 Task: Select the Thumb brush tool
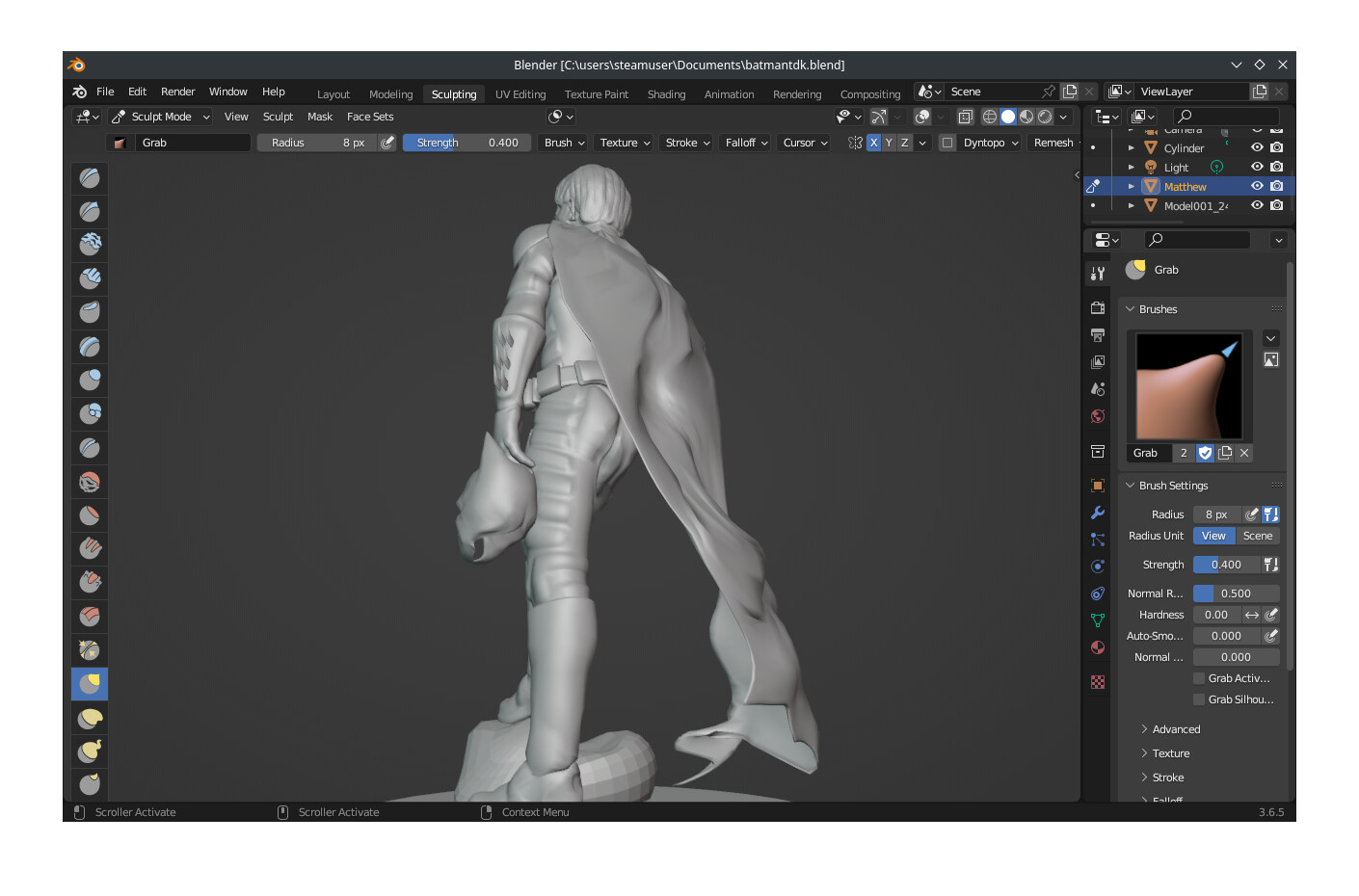(90, 783)
